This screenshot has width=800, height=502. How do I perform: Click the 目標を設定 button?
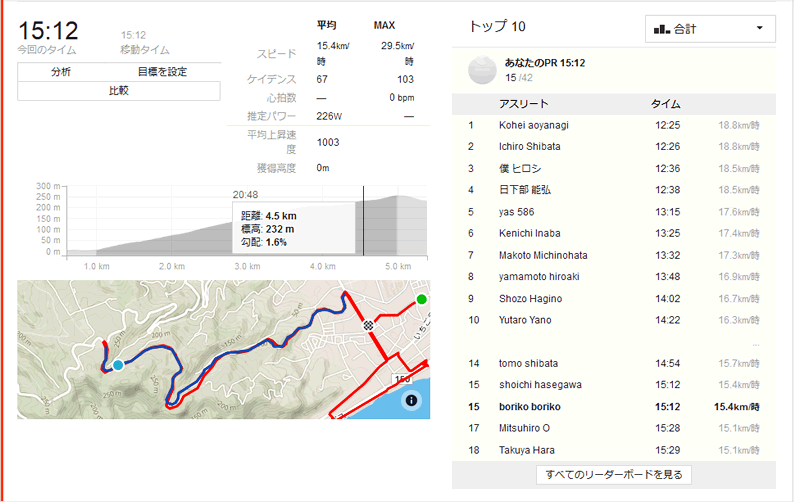(162, 71)
